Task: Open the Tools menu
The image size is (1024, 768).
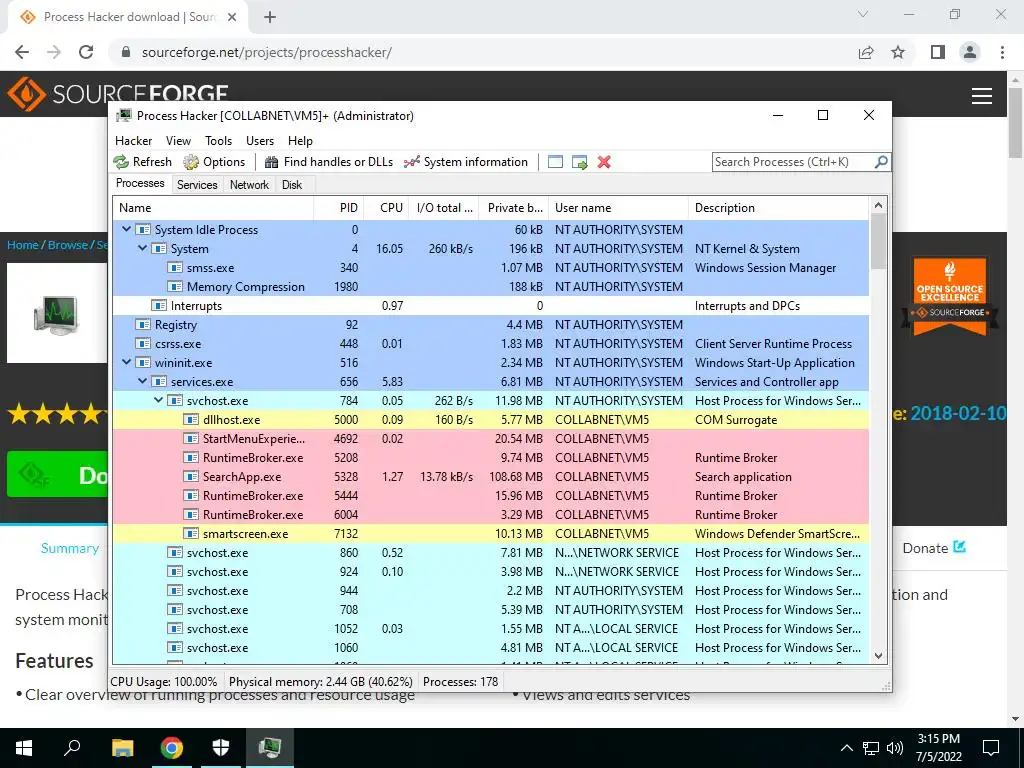Action: [x=218, y=141]
